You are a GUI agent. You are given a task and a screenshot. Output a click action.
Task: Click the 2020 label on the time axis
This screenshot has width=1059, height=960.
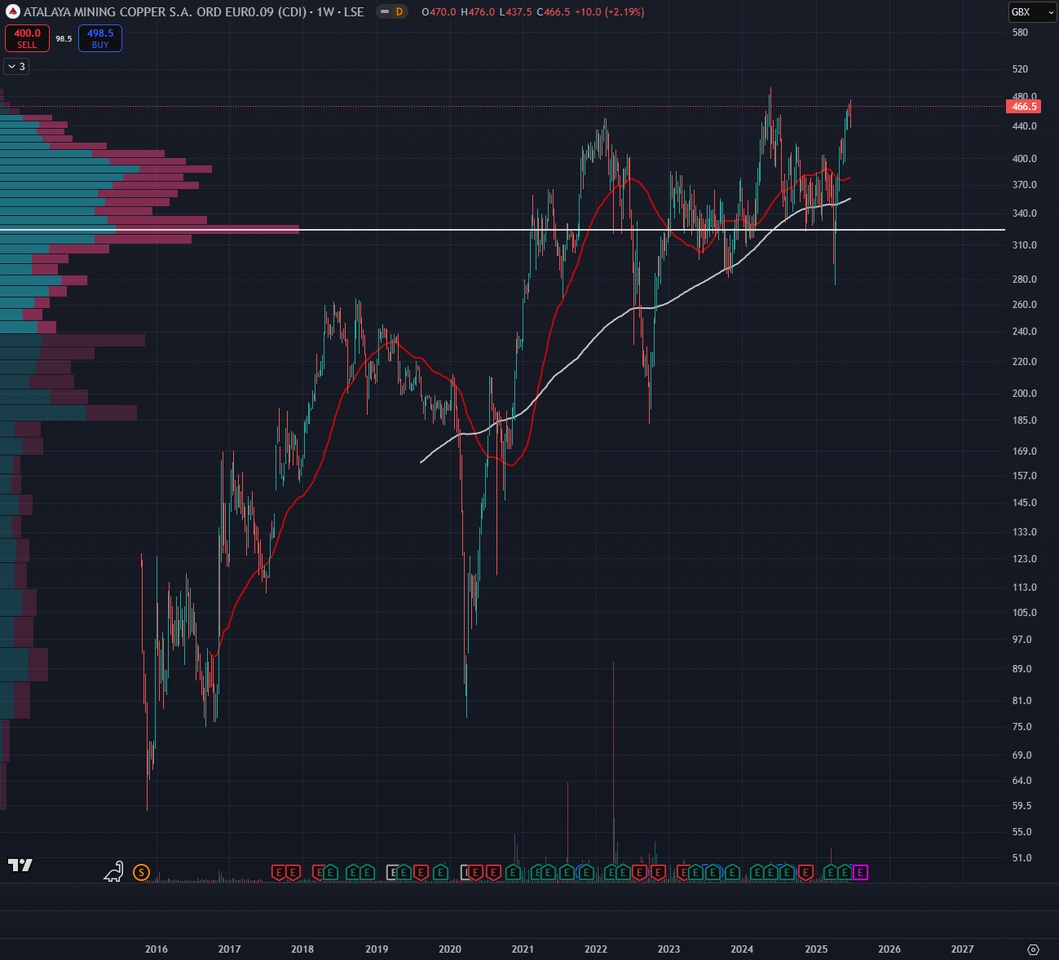tap(450, 949)
